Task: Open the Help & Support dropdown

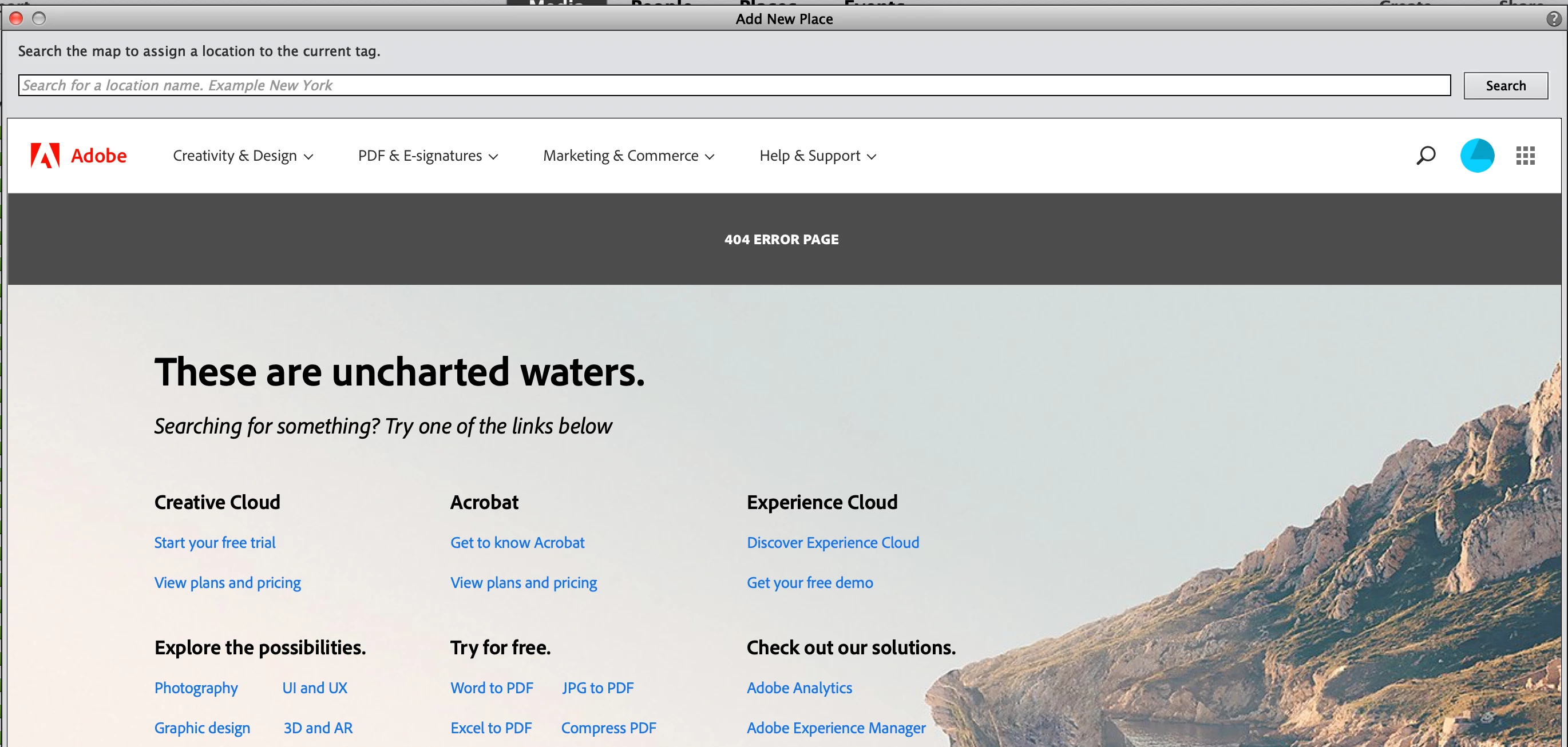Action: pos(818,156)
